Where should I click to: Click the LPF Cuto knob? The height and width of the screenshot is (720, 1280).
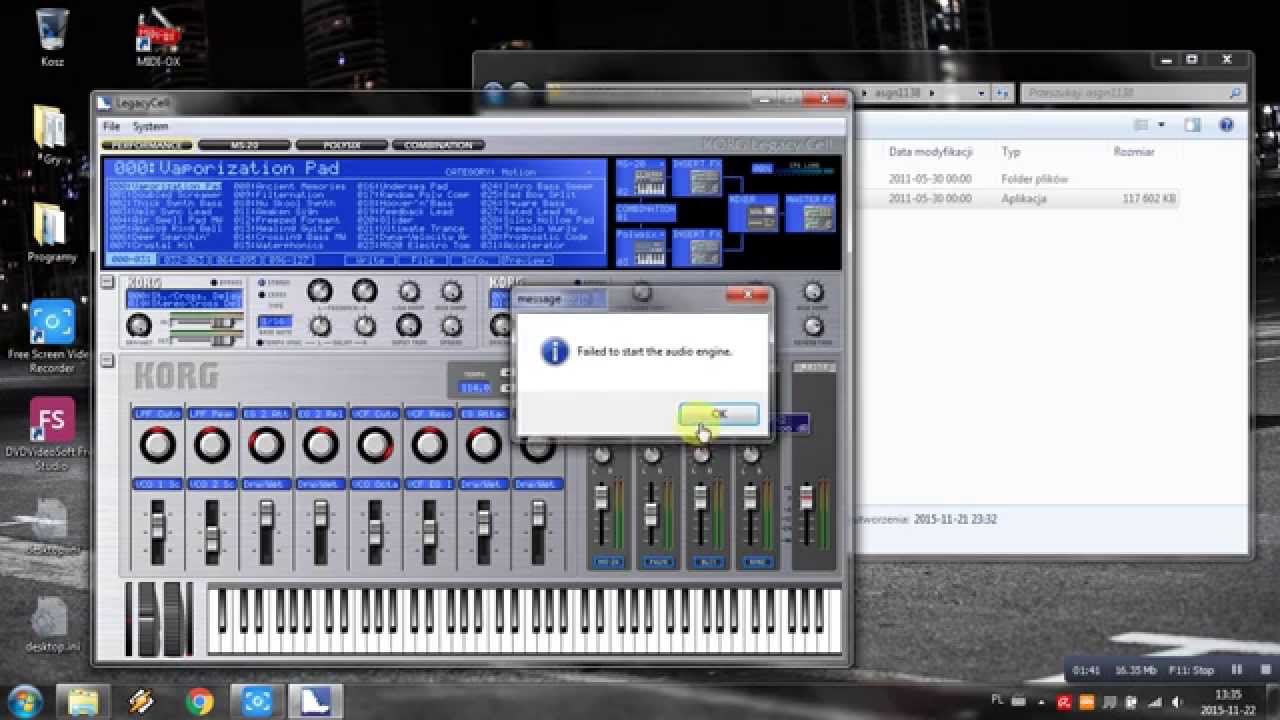click(x=158, y=444)
